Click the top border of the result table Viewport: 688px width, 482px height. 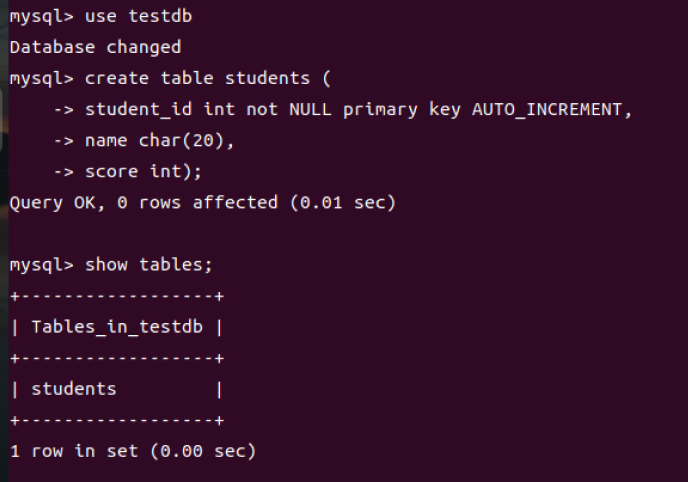117,296
